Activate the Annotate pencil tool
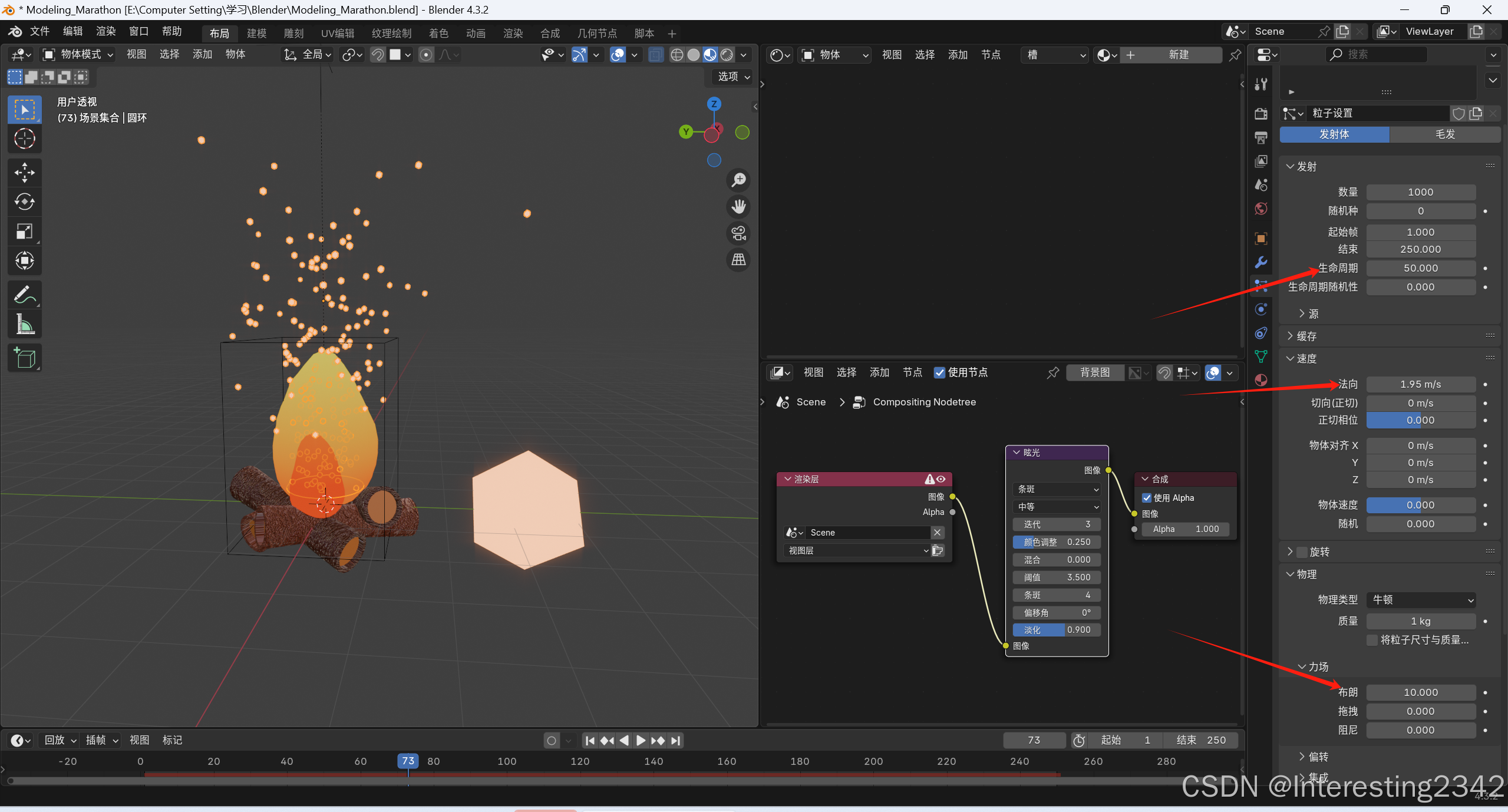 [x=24, y=295]
